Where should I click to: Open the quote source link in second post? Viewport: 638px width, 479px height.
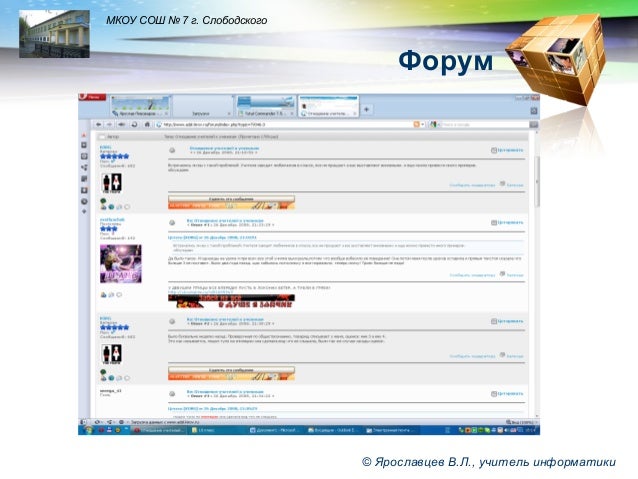click(x=212, y=237)
